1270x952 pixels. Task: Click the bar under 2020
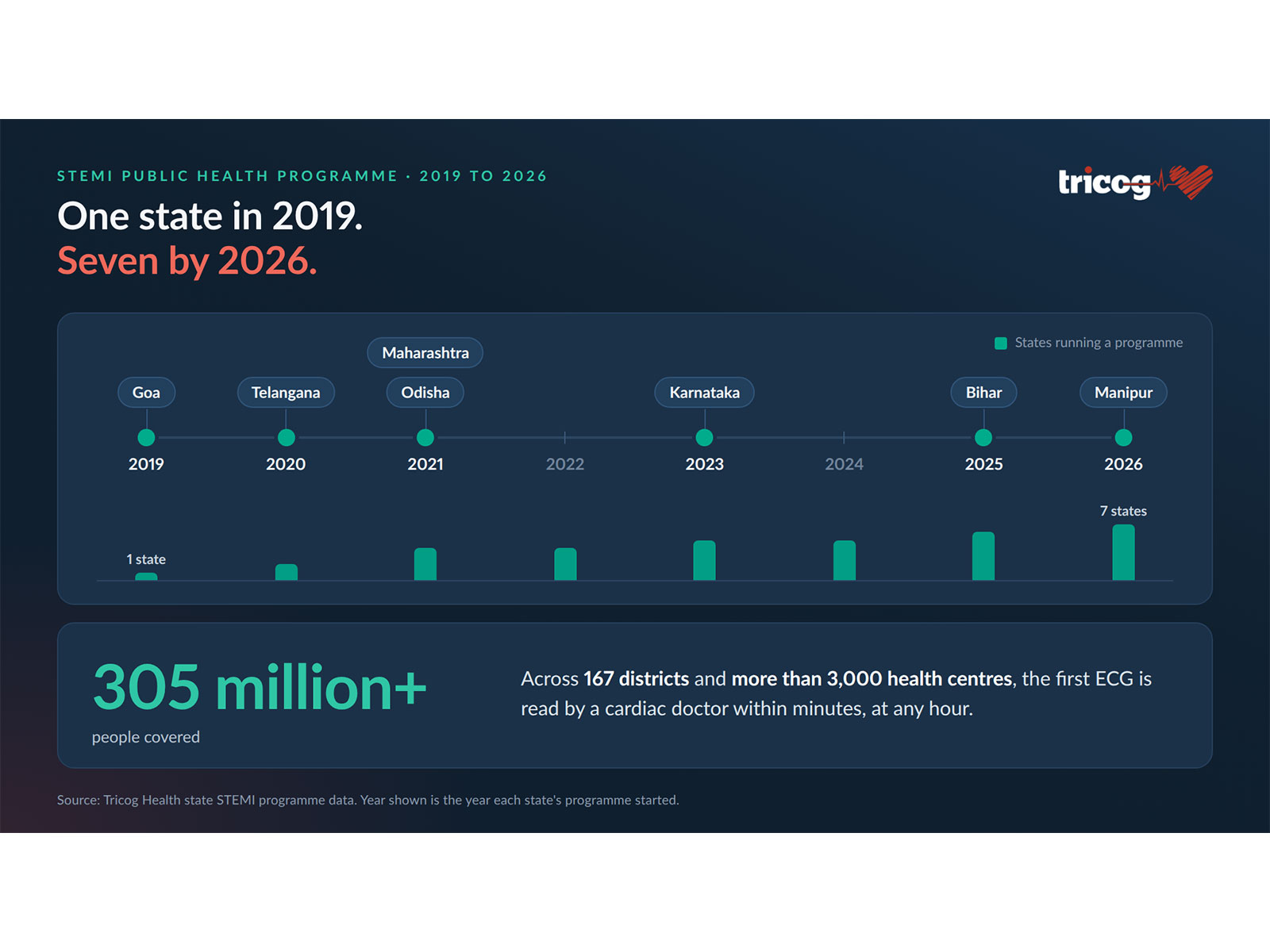tap(286, 572)
